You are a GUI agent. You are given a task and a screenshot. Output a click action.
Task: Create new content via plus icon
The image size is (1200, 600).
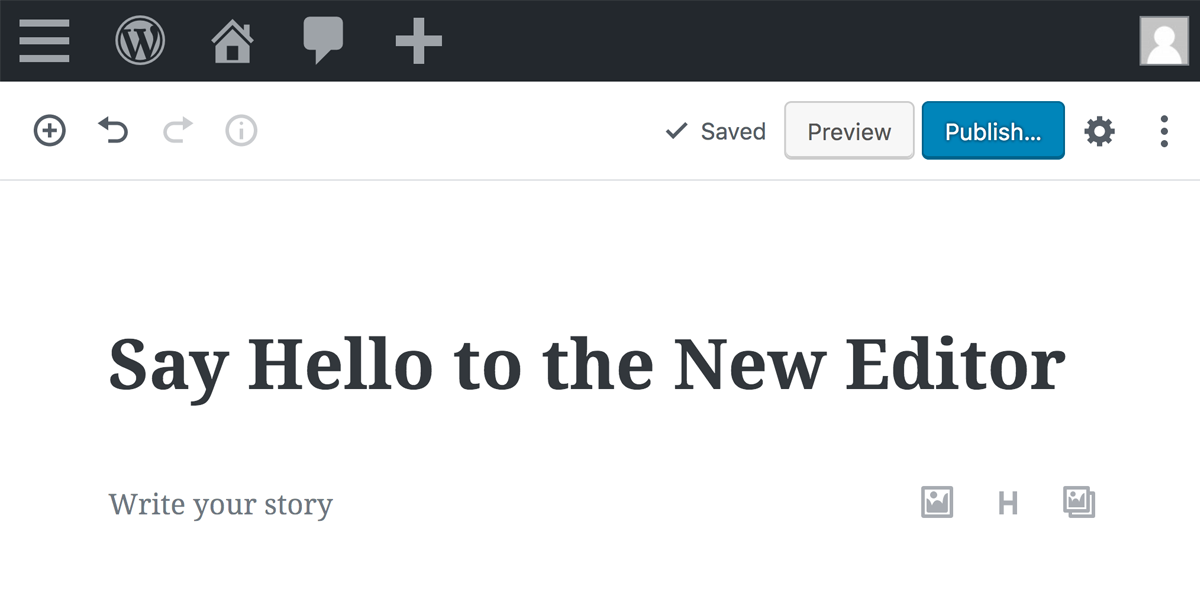click(x=417, y=40)
